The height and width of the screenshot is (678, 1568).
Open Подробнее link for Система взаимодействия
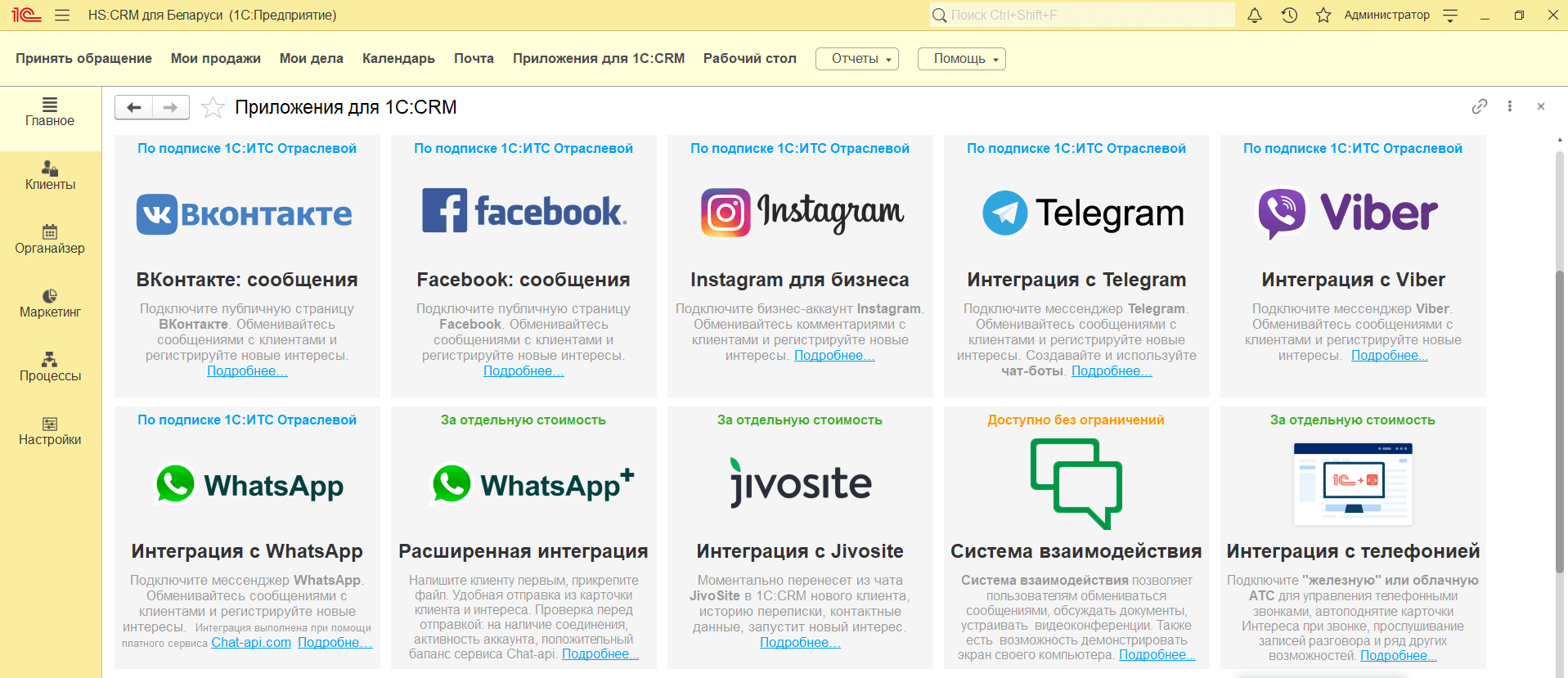pyautogui.click(x=1157, y=655)
